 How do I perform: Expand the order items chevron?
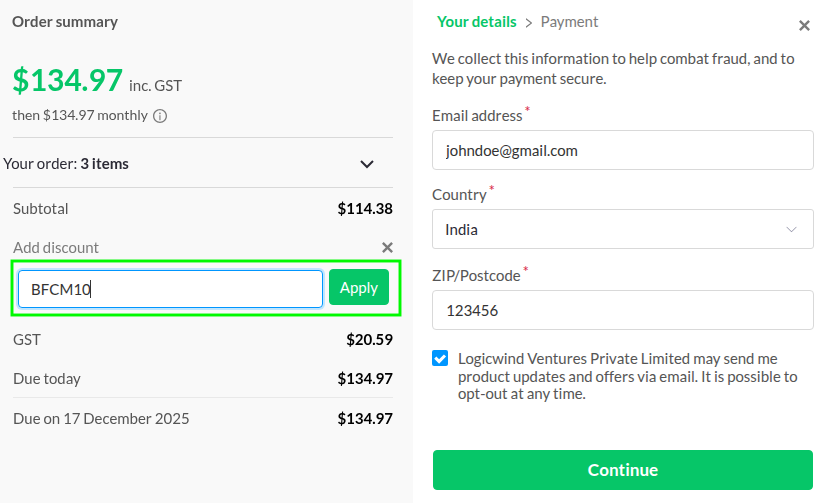(x=367, y=164)
